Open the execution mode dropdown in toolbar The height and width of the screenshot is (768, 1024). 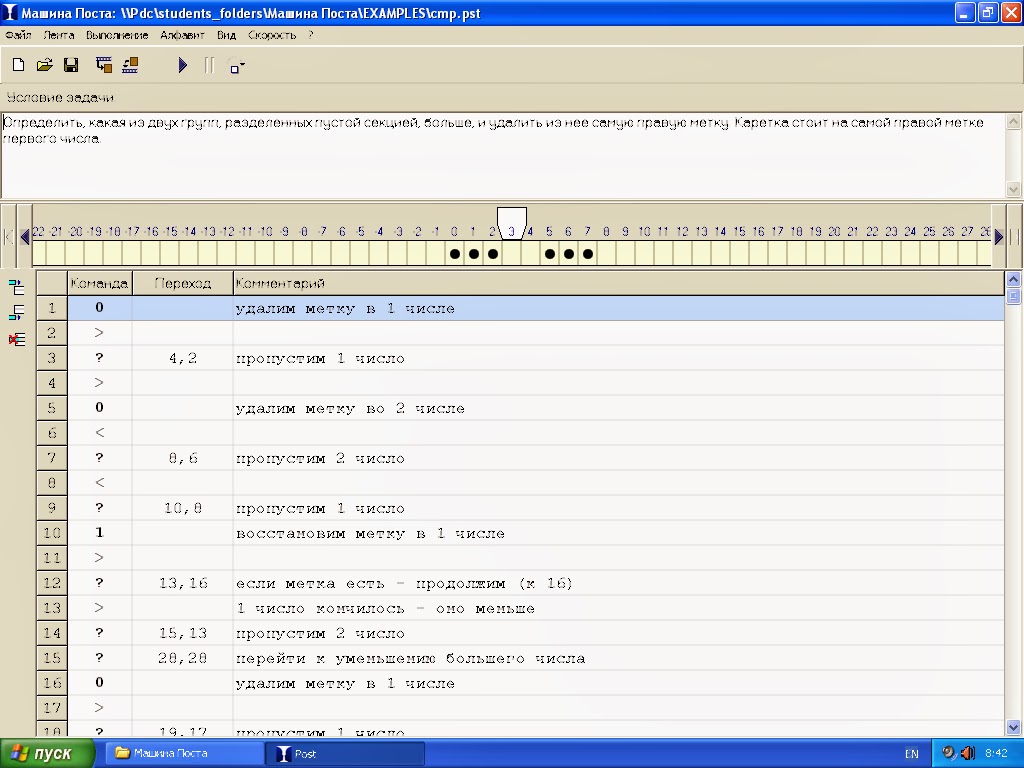236,65
